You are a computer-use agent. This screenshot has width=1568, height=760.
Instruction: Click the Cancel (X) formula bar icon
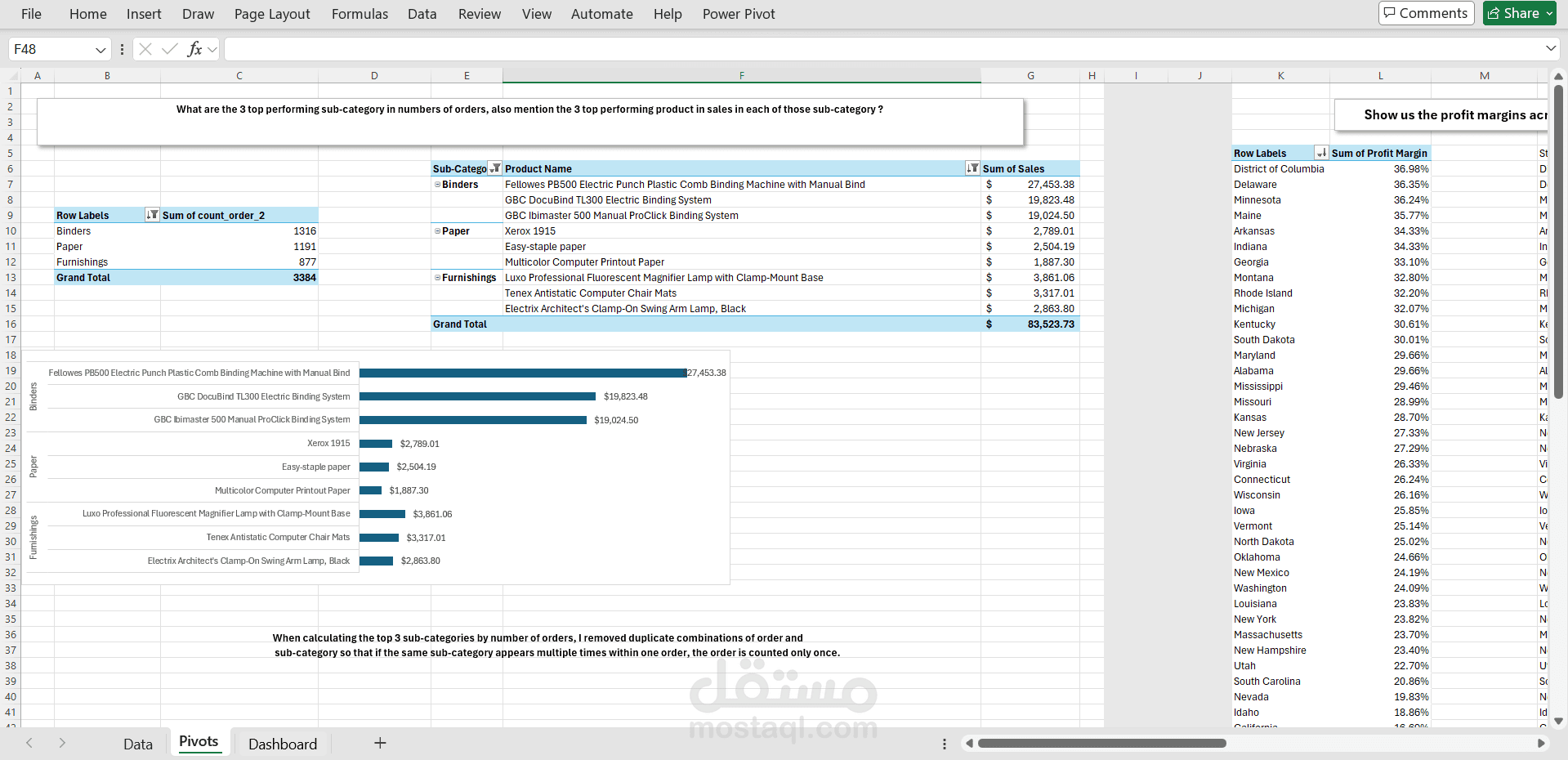[145, 49]
